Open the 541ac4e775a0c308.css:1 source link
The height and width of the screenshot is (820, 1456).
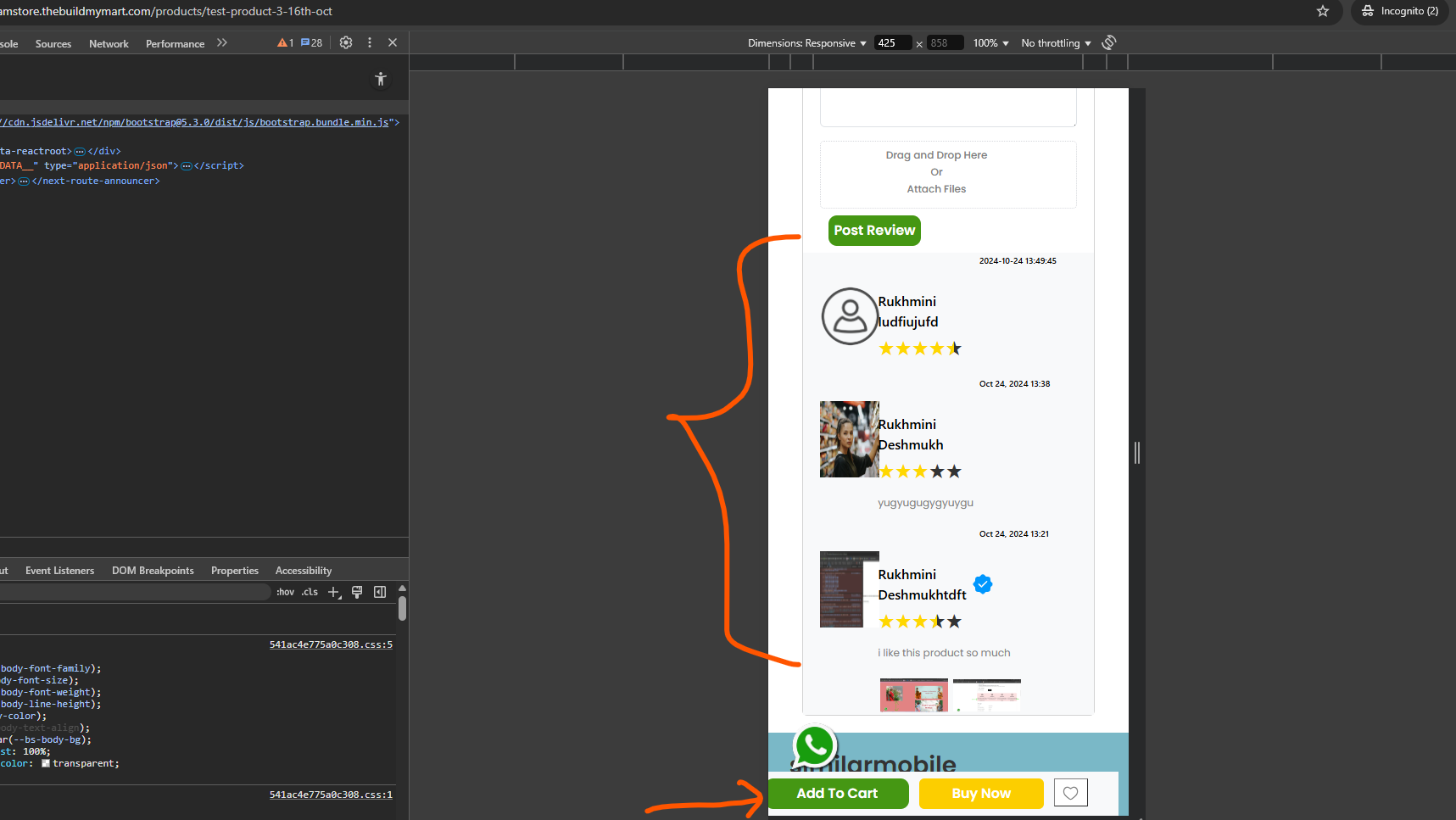pos(331,795)
